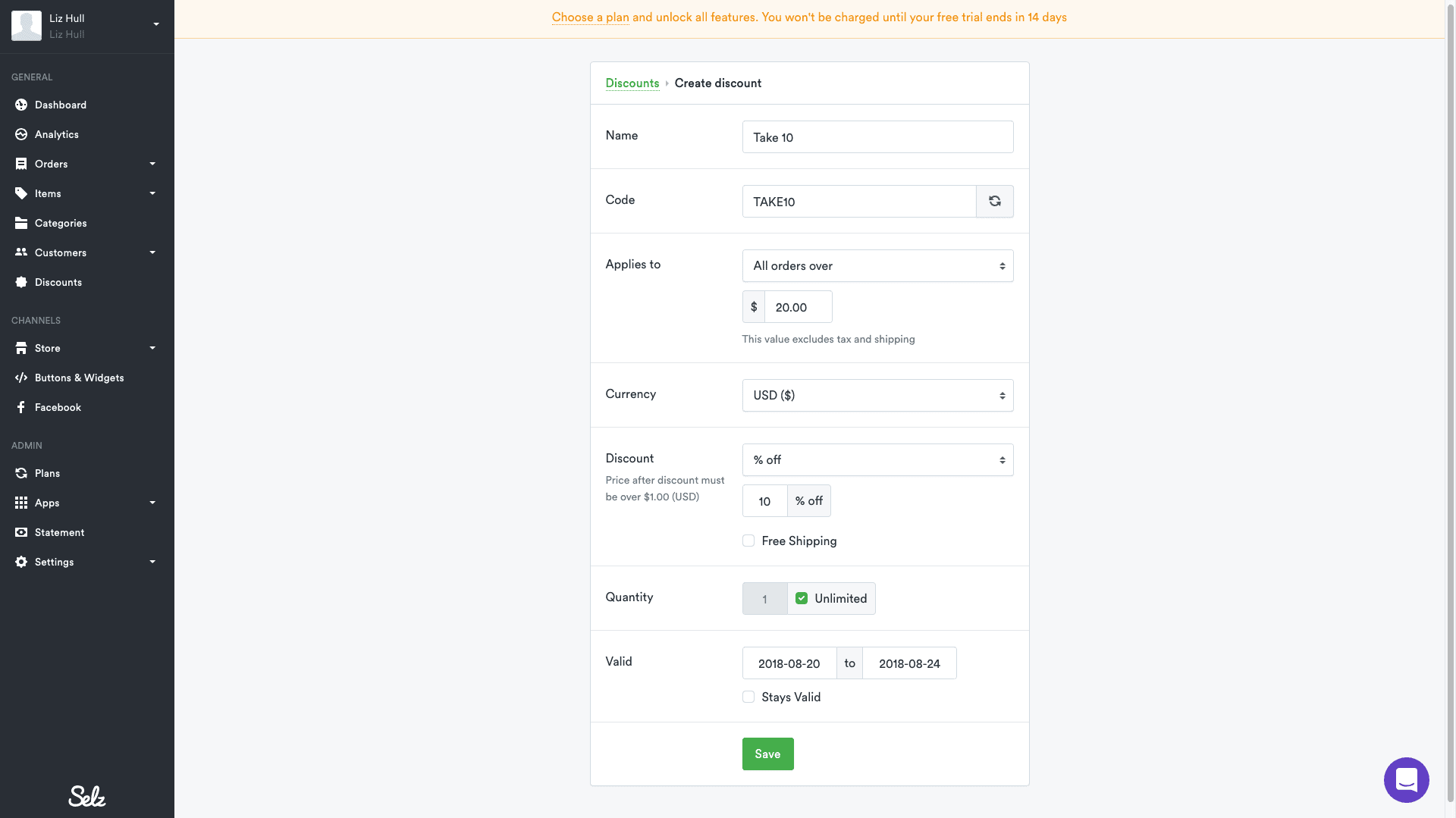Image resolution: width=1456 pixels, height=818 pixels.
Task: Uncheck the Unlimited quantity checkbox
Action: coord(802,599)
